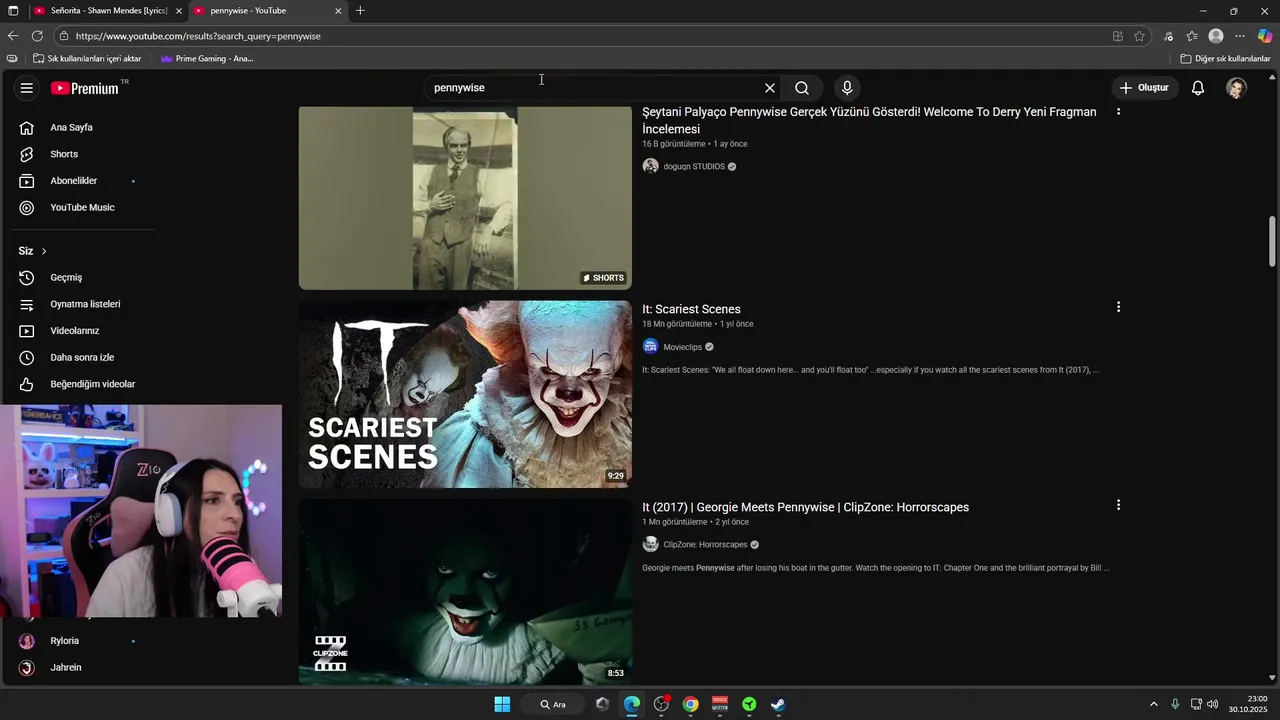
Task: Expand the Siz section chevron
Action: click(x=44, y=251)
